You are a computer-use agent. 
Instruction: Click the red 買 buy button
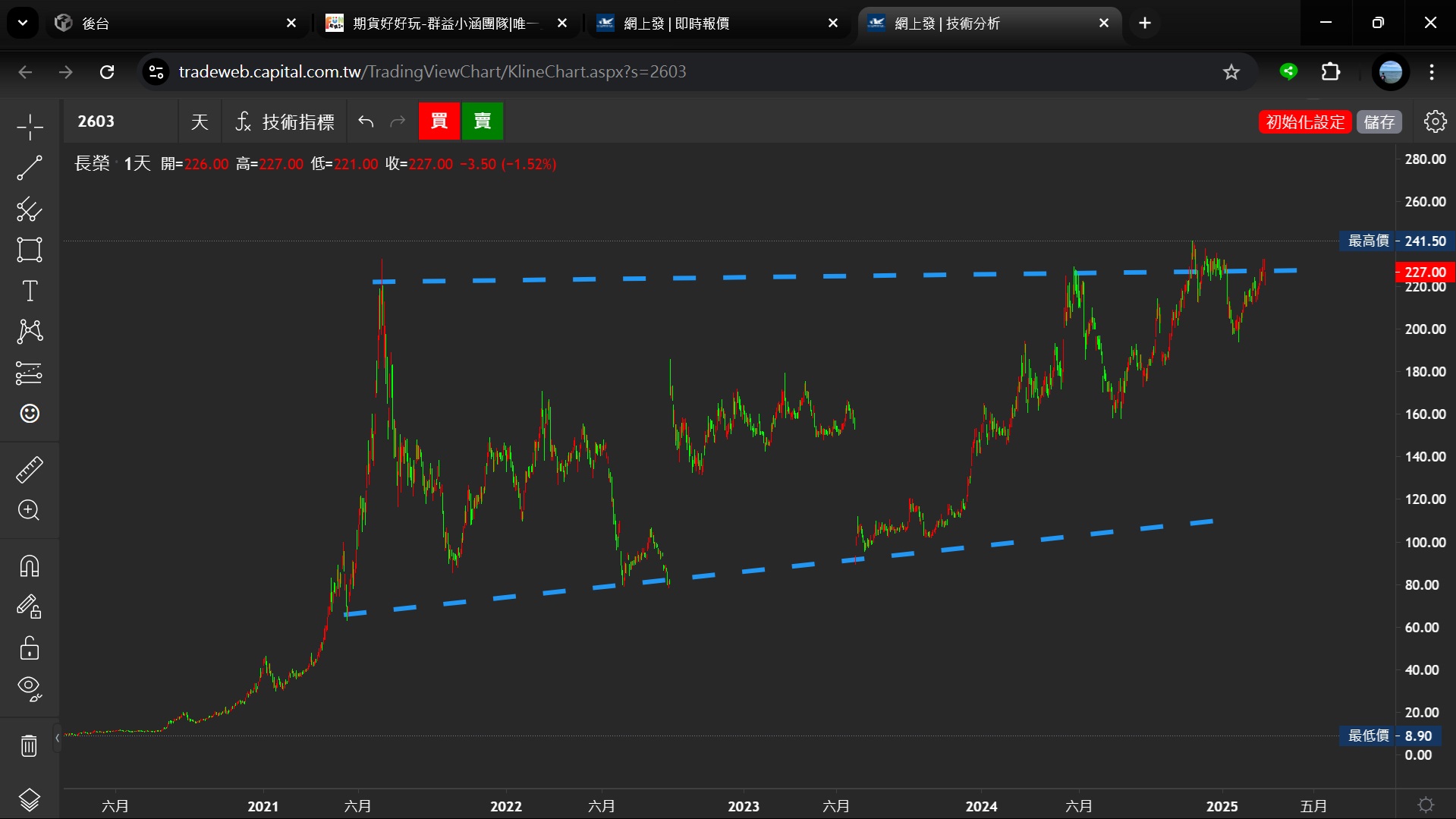(439, 121)
